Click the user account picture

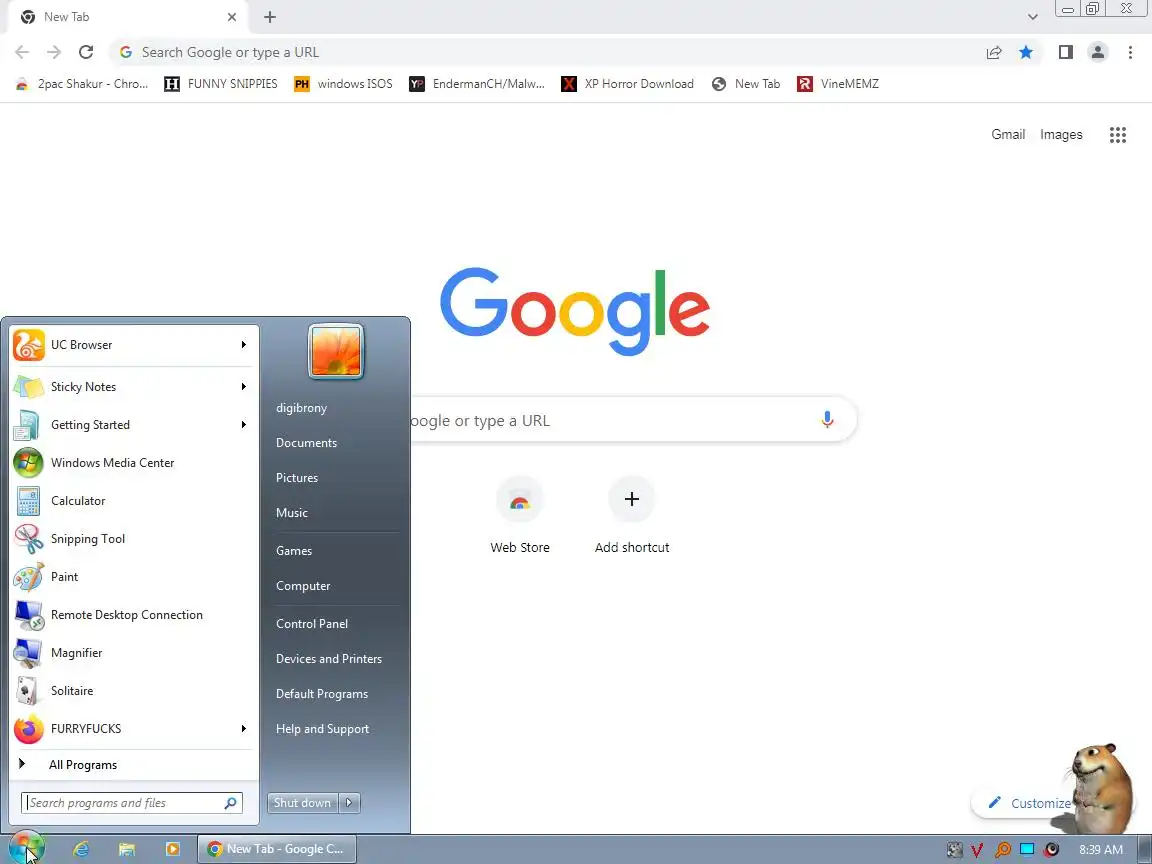[336, 351]
